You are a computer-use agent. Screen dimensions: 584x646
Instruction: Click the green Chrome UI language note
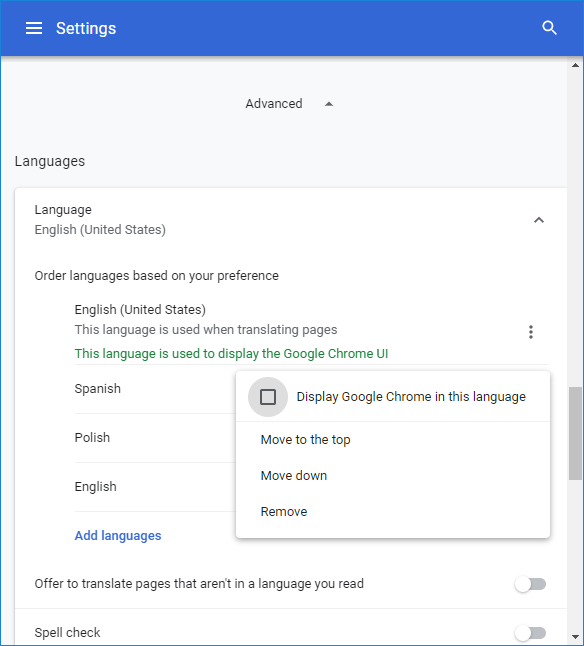[231, 354]
